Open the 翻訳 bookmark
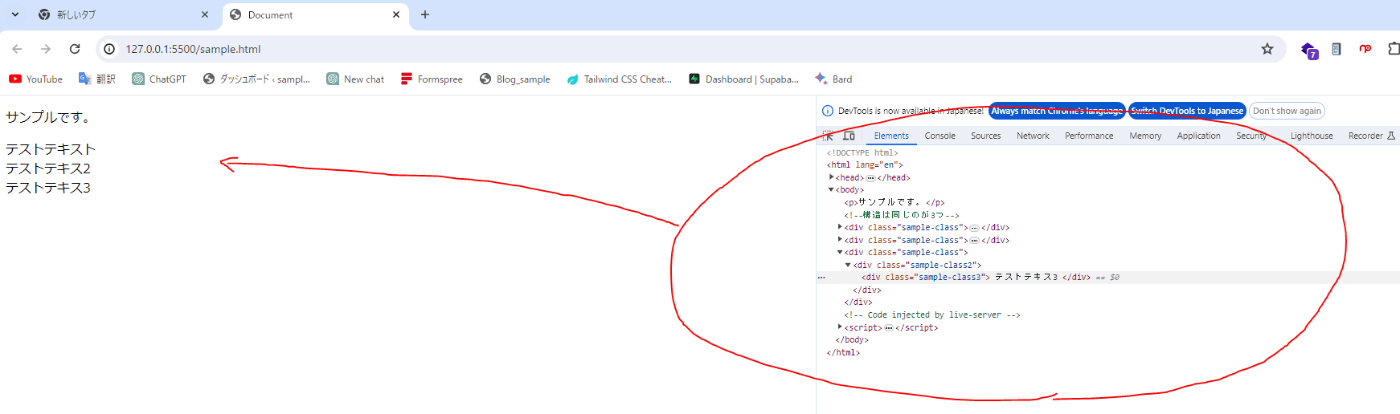The height and width of the screenshot is (414, 1400). pyautogui.click(x=97, y=79)
